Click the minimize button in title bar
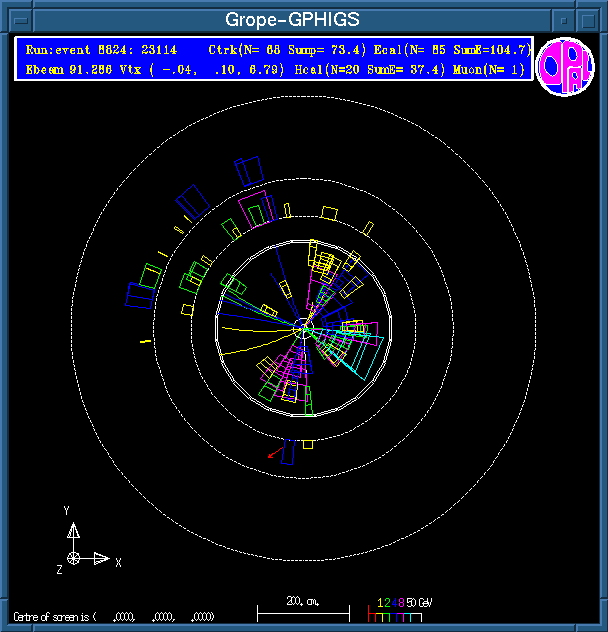Viewport: 608px width, 632px height. [x=565, y=19]
